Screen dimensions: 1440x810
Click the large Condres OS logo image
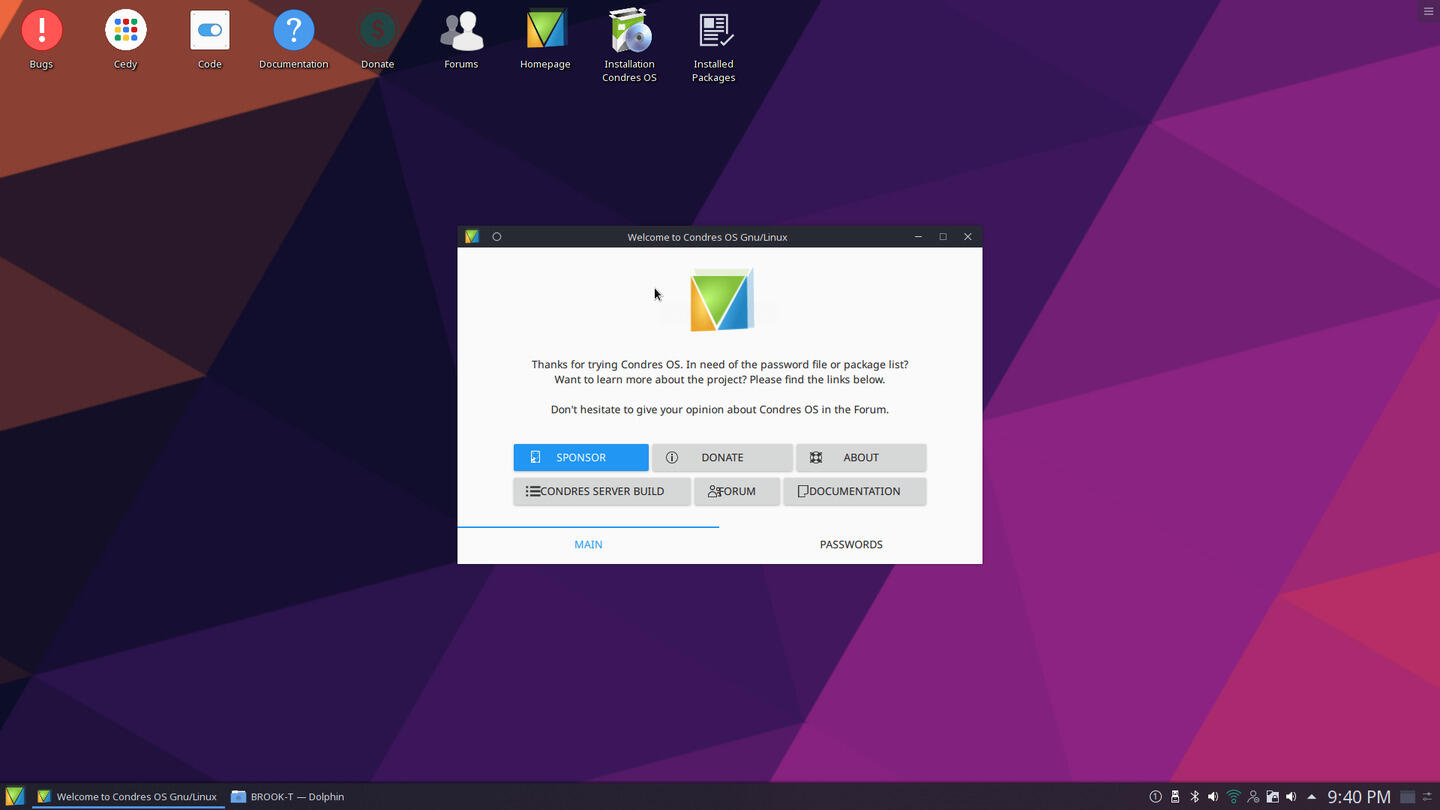[x=721, y=300]
